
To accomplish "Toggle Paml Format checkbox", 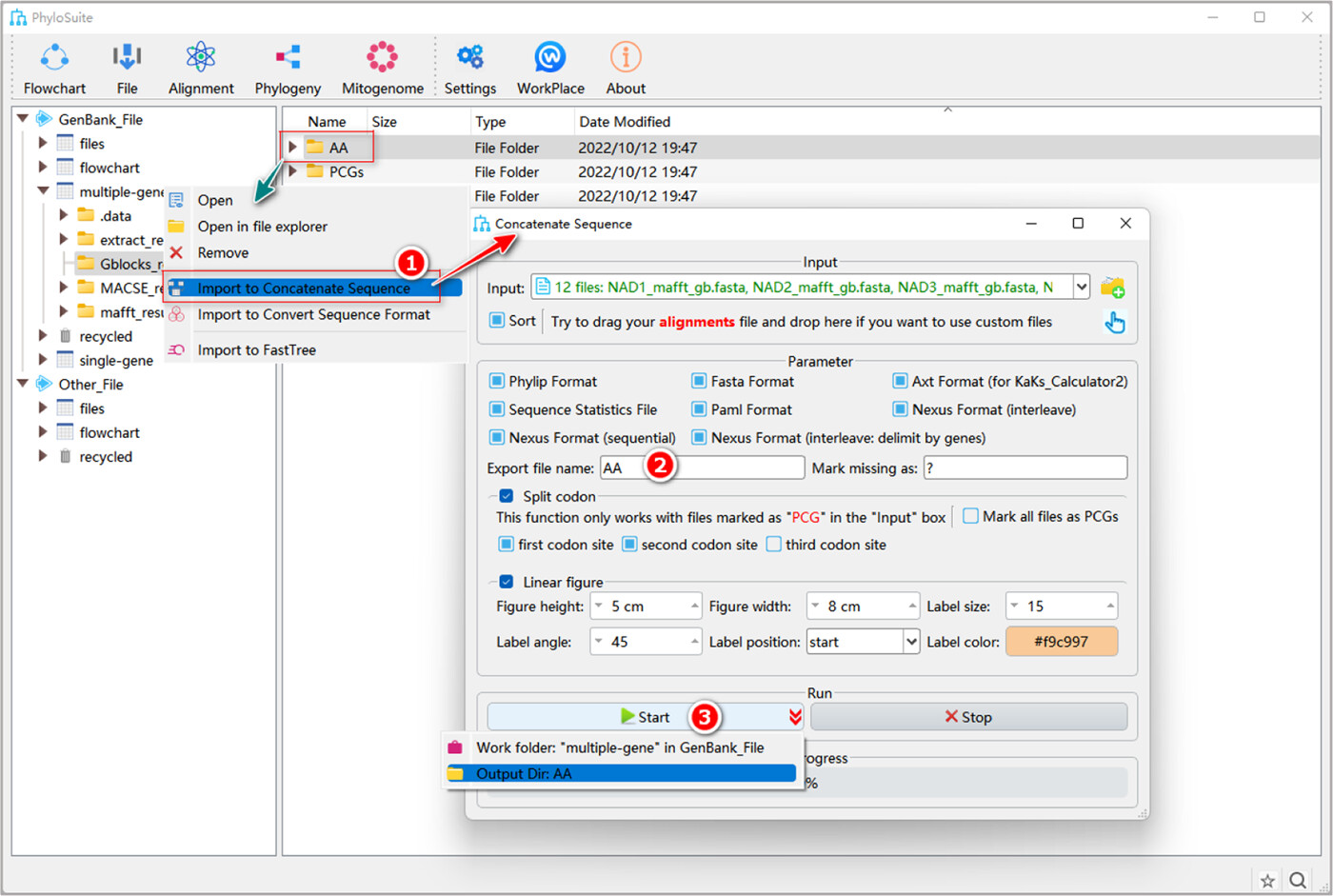I will (x=699, y=409).
